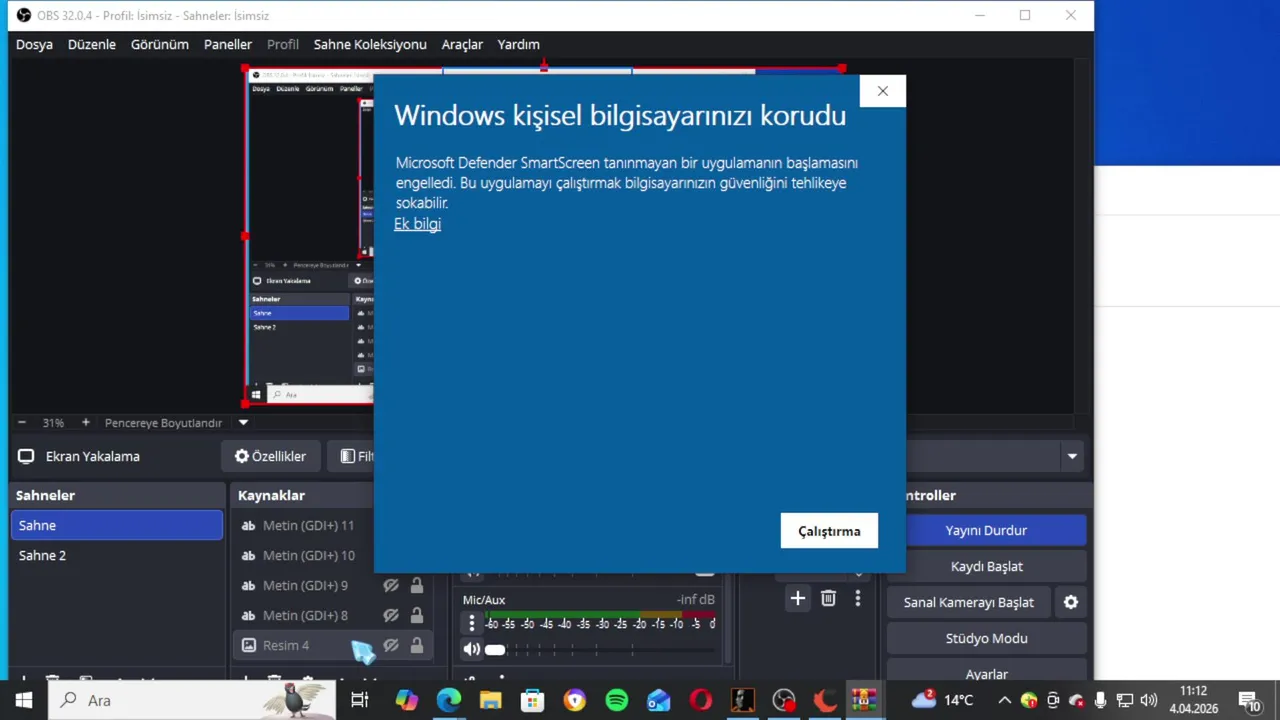1280x720 pixels.
Task: Open the Düzenle menu
Action: click(x=92, y=44)
